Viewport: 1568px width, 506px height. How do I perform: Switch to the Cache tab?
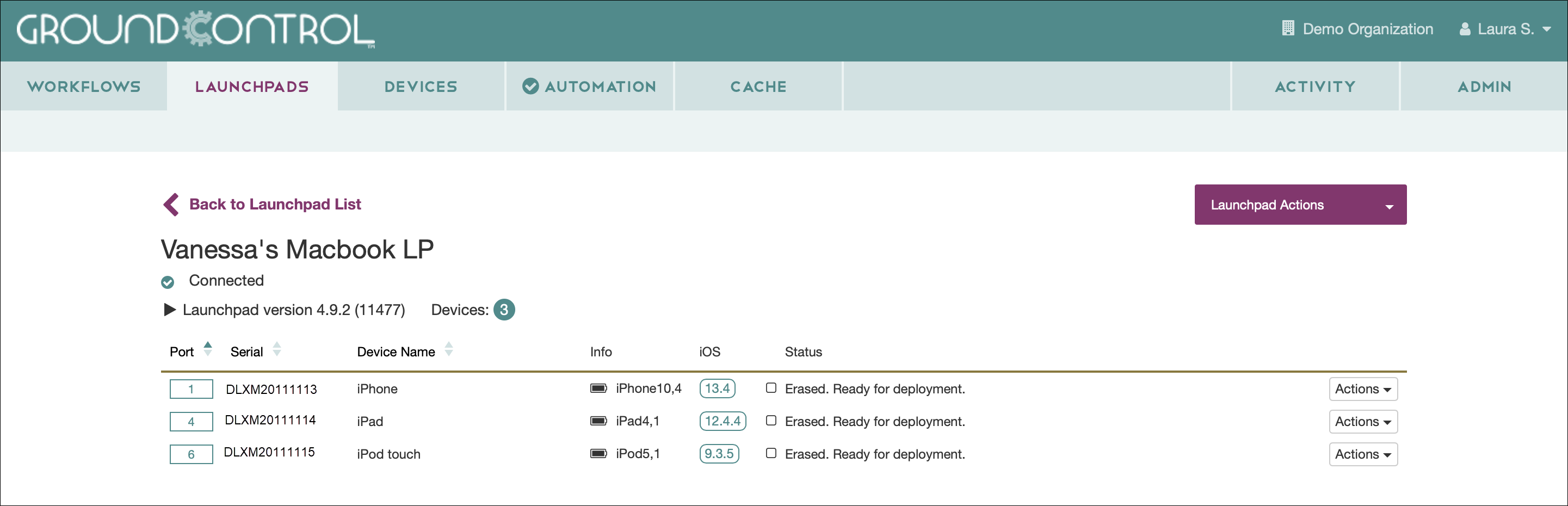pos(758,87)
